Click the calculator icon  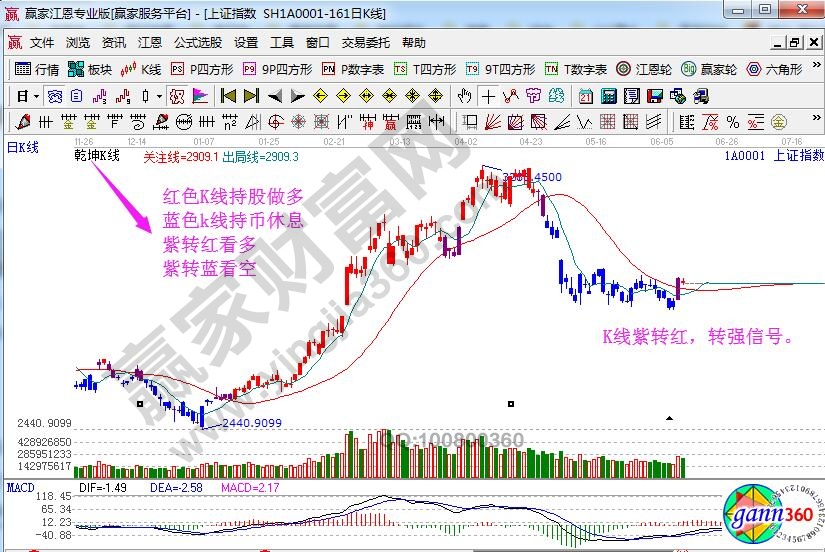608,96
